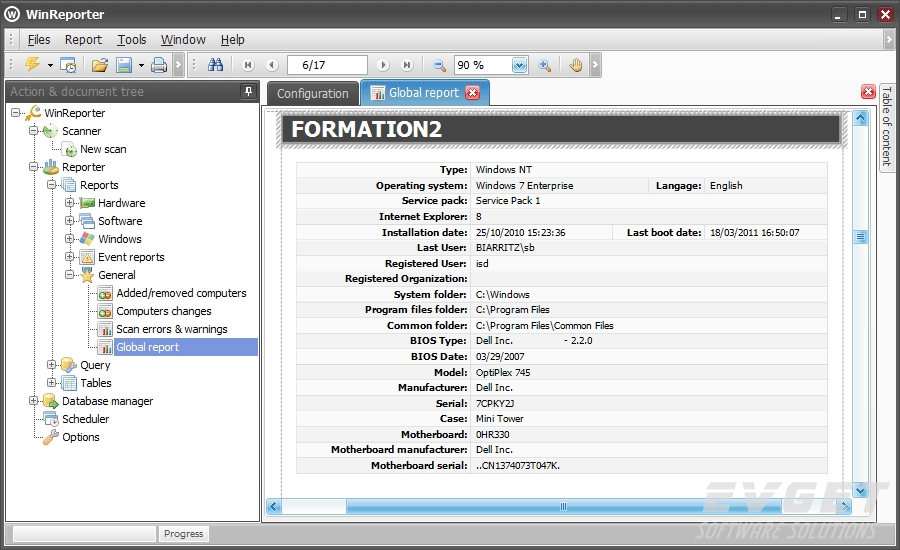
Task: Click the open folder toolbar icon
Action: pos(100,65)
